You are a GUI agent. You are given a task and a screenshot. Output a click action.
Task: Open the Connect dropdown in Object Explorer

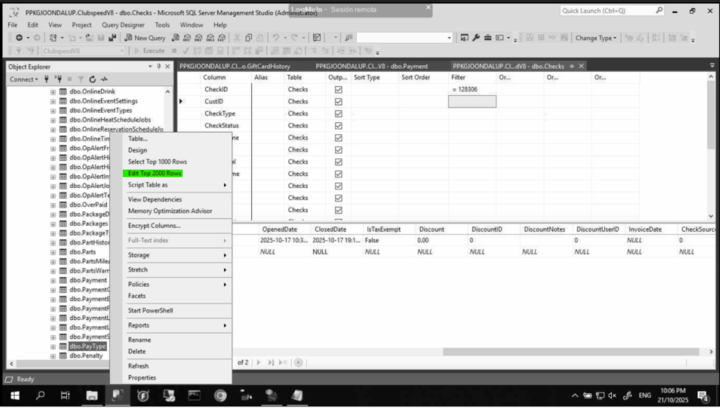24,78
